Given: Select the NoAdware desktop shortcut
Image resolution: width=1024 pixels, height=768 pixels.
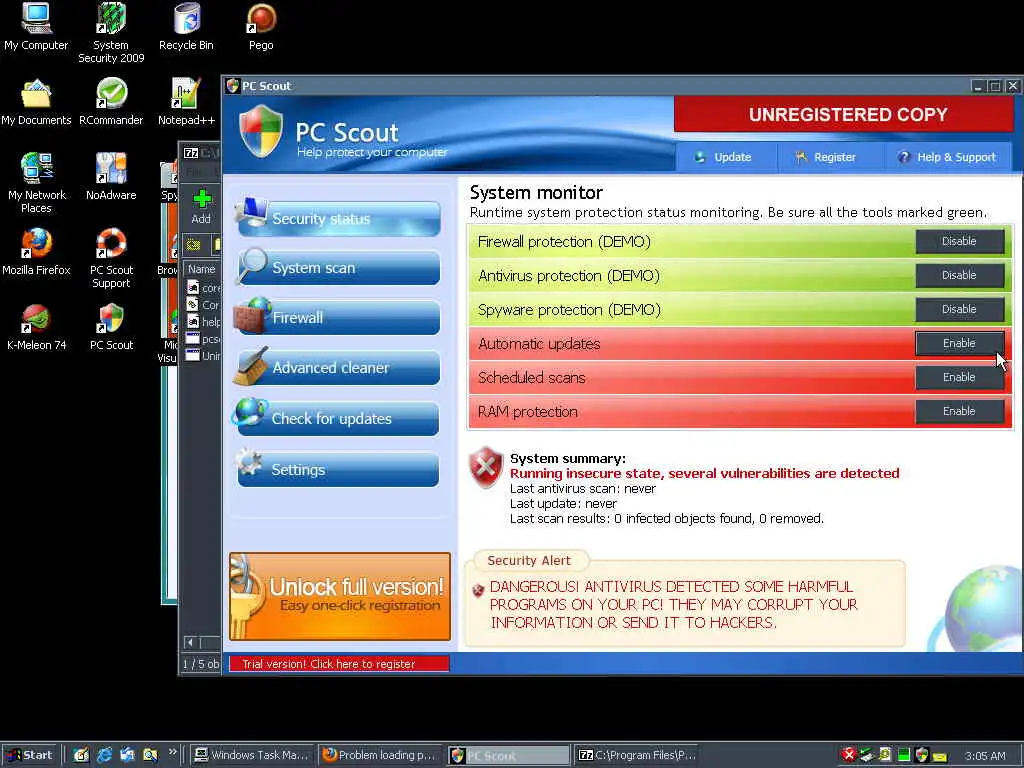Looking at the screenshot, I should point(111,176).
